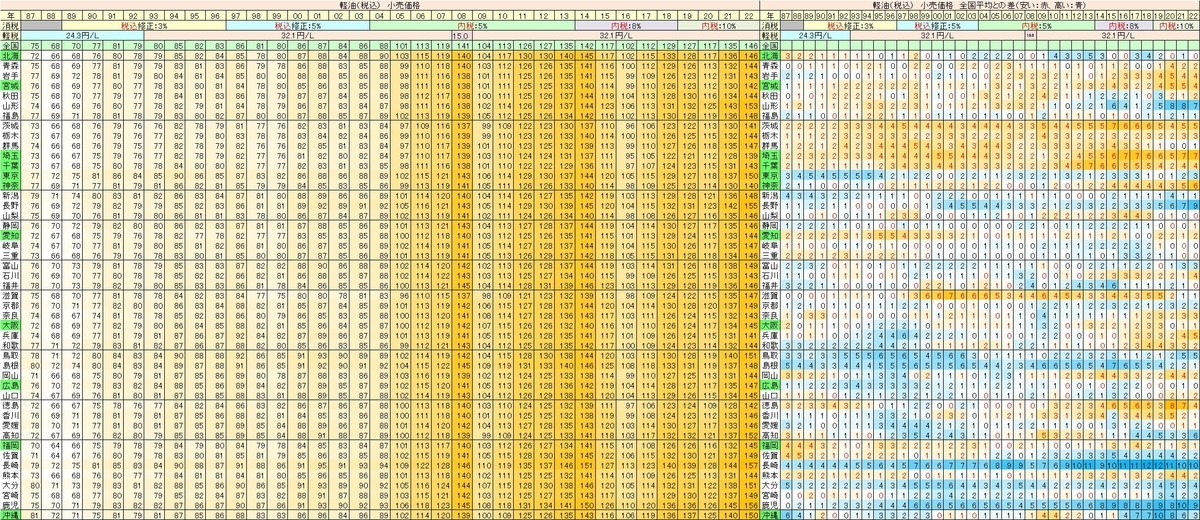Click the 年 header cell of the difference table
The width and height of the screenshot is (1200, 520).
point(770,16)
